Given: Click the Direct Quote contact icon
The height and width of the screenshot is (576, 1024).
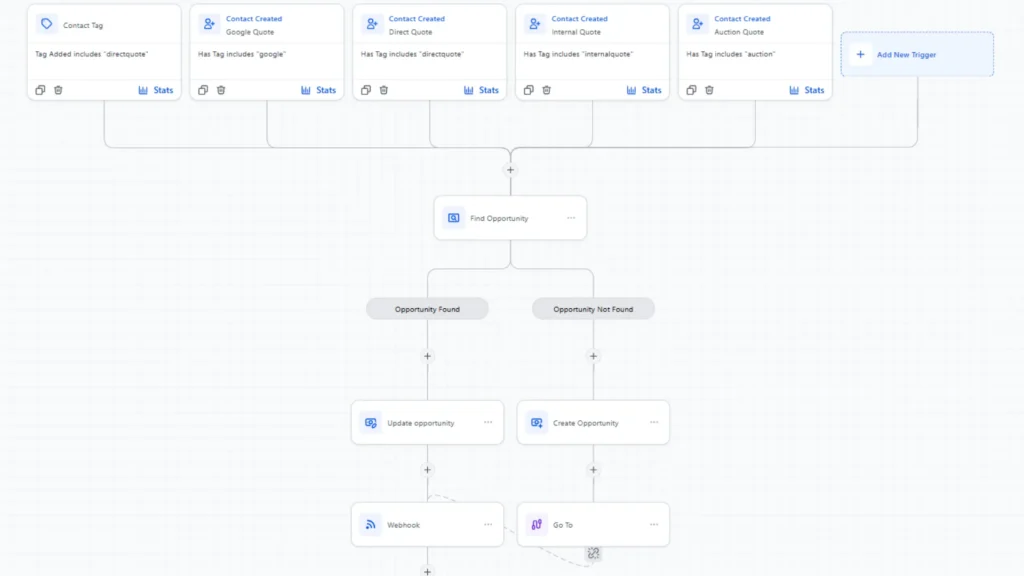Looking at the screenshot, I should (372, 24).
